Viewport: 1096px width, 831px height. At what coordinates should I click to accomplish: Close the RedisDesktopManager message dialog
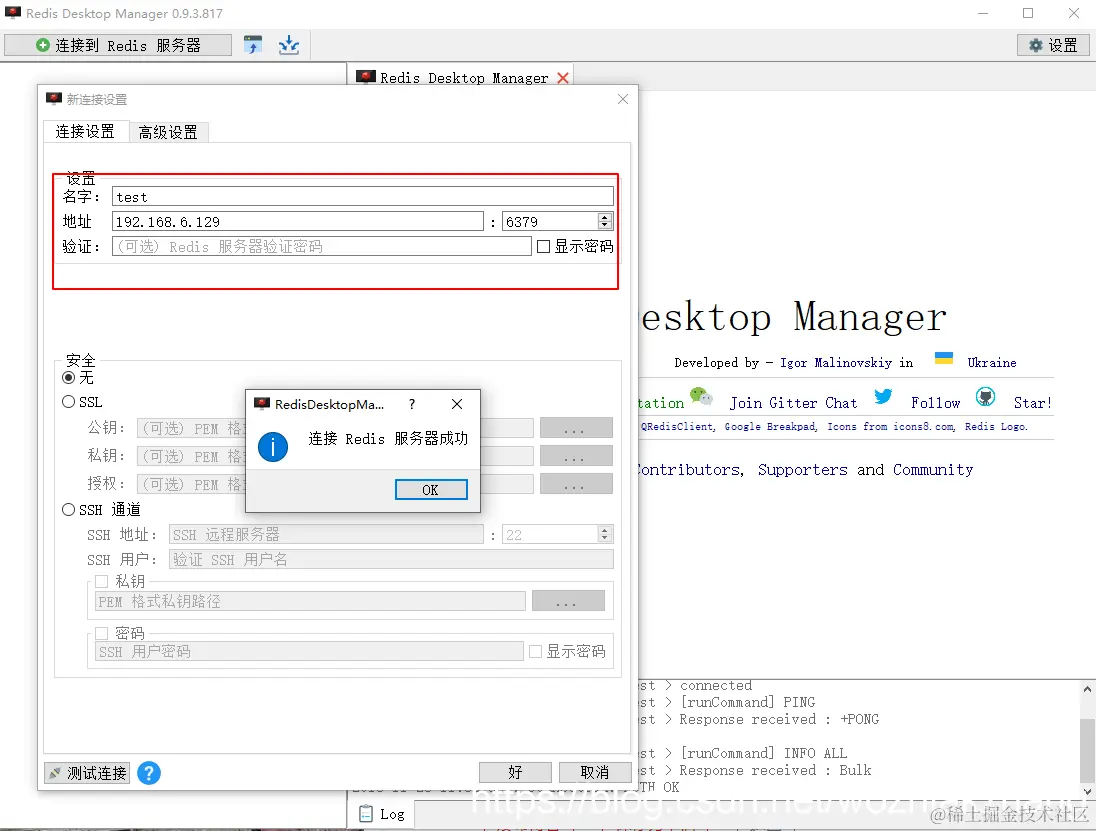point(456,404)
